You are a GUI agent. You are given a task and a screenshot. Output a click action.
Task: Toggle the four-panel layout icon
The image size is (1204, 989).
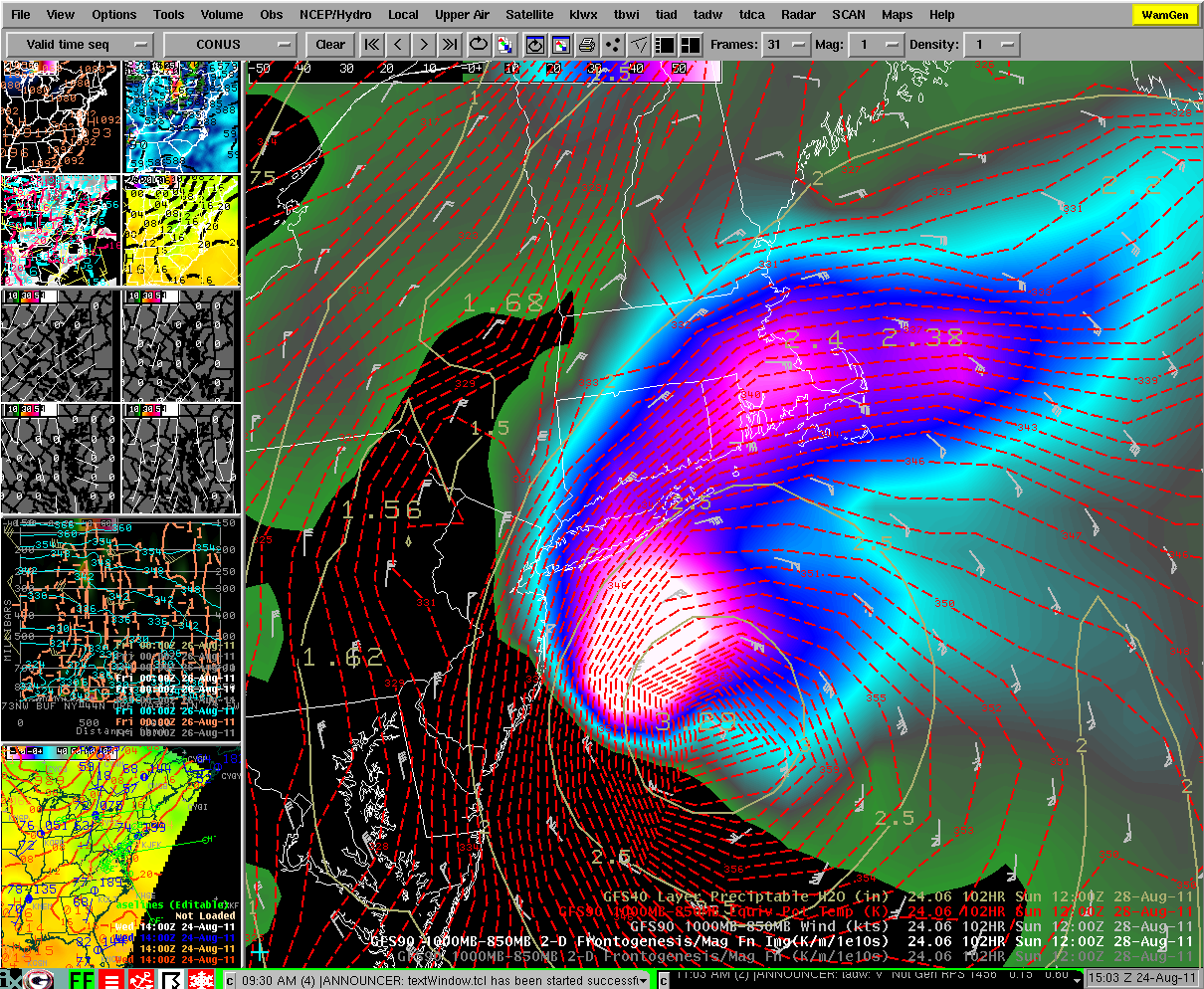coord(691,45)
